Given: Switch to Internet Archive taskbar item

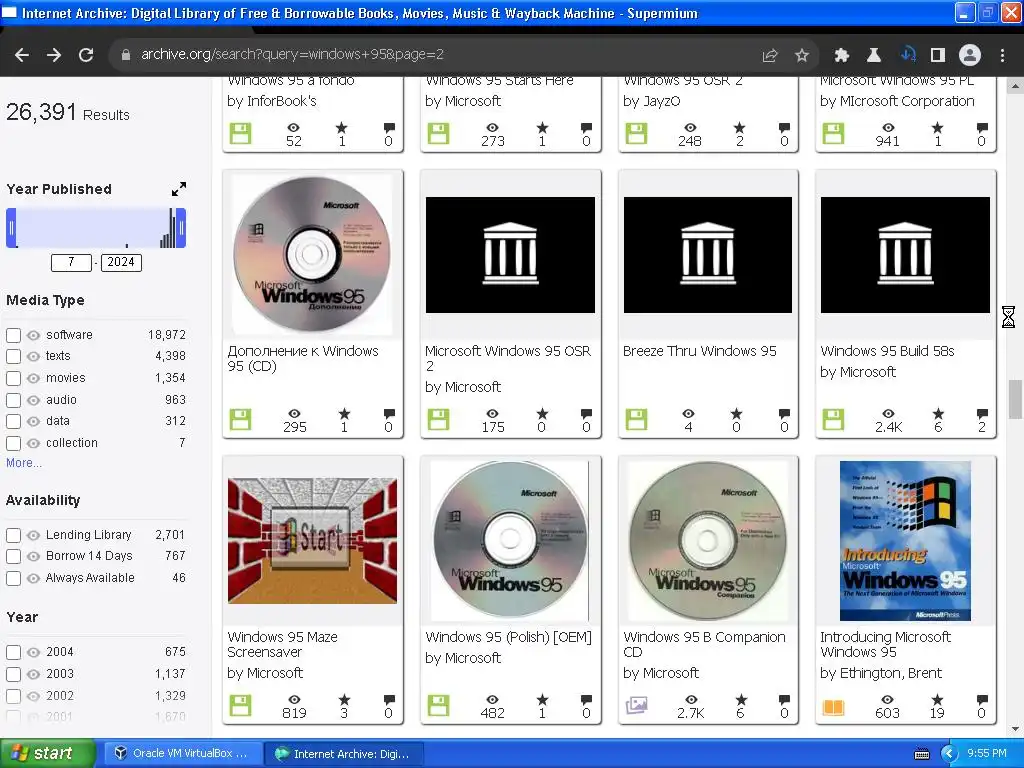Looking at the screenshot, I should (x=344, y=754).
